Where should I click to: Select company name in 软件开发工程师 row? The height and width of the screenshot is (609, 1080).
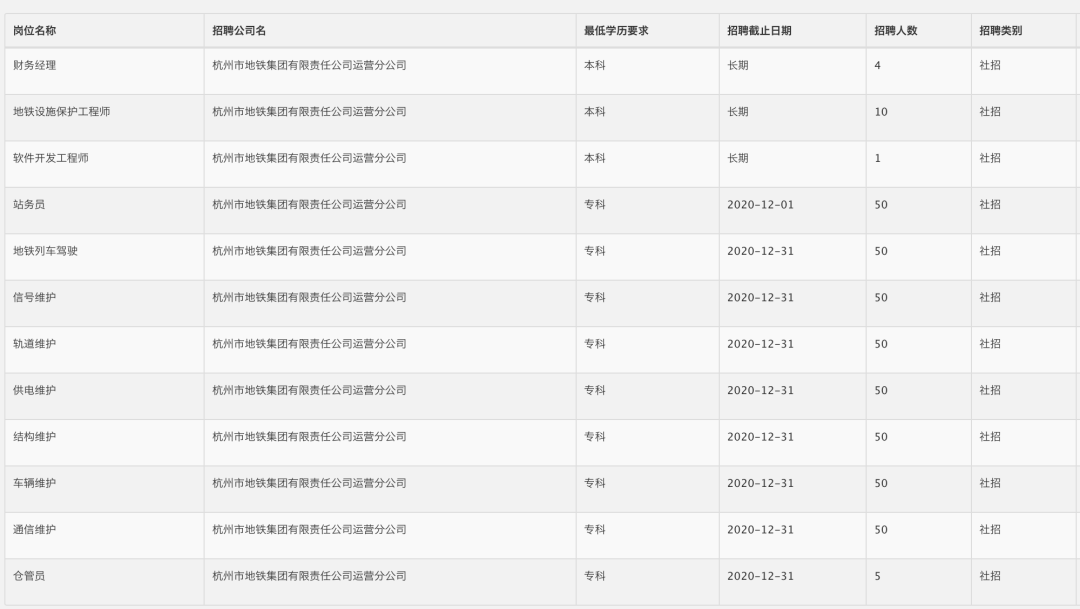[309, 158]
